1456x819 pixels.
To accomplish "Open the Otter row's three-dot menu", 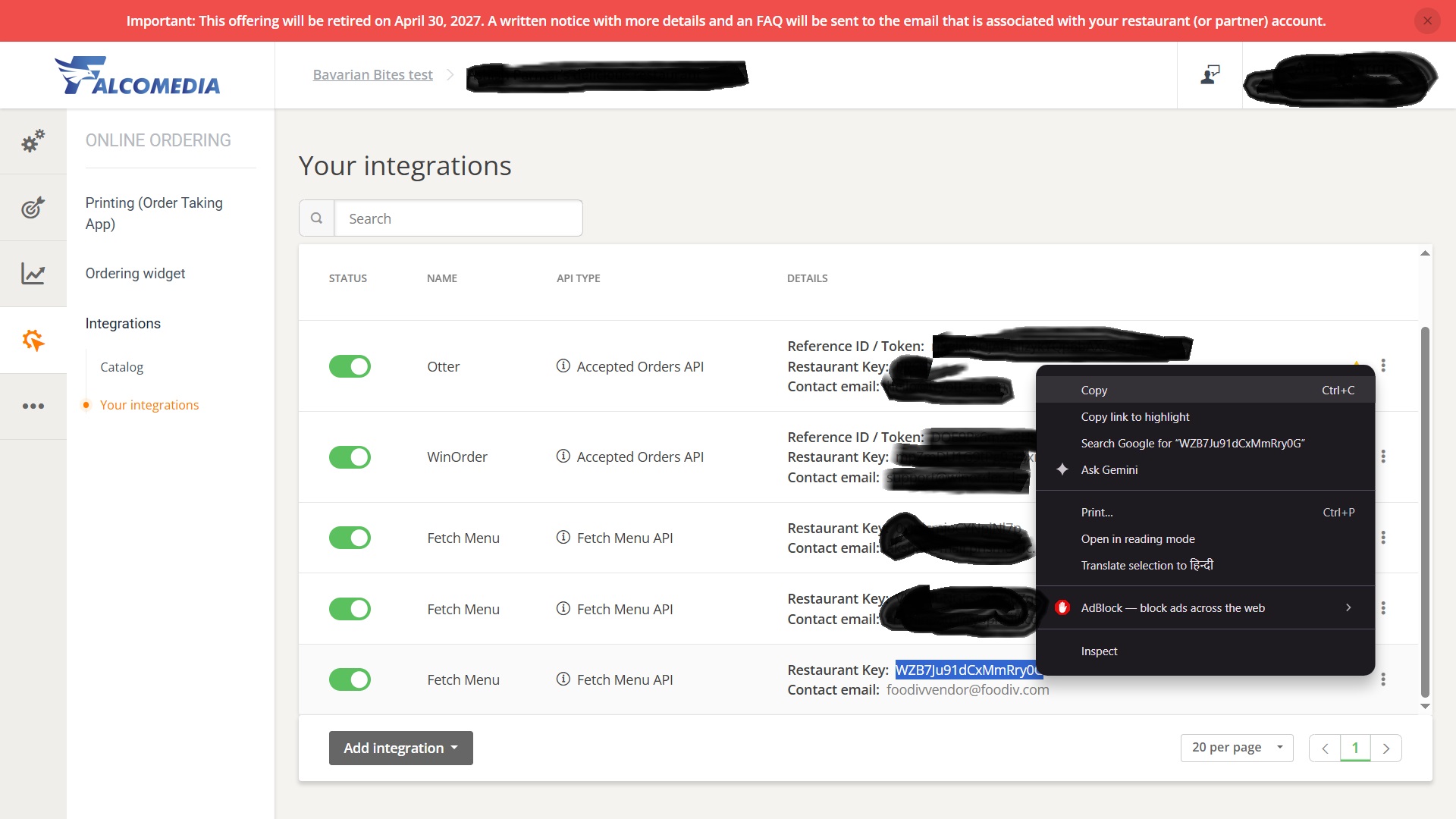I will 1383,366.
